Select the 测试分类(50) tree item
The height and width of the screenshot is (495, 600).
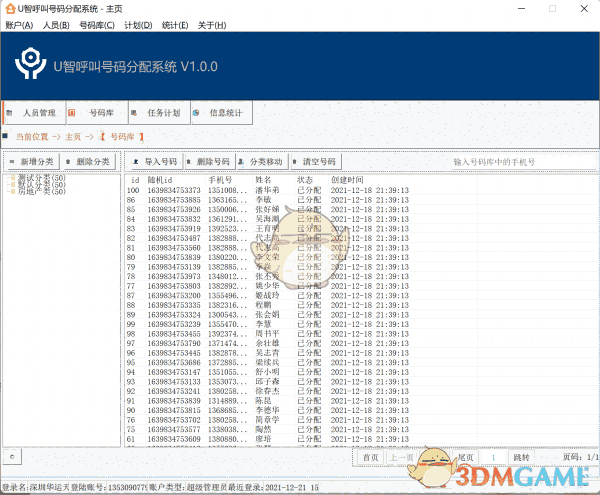42,178
